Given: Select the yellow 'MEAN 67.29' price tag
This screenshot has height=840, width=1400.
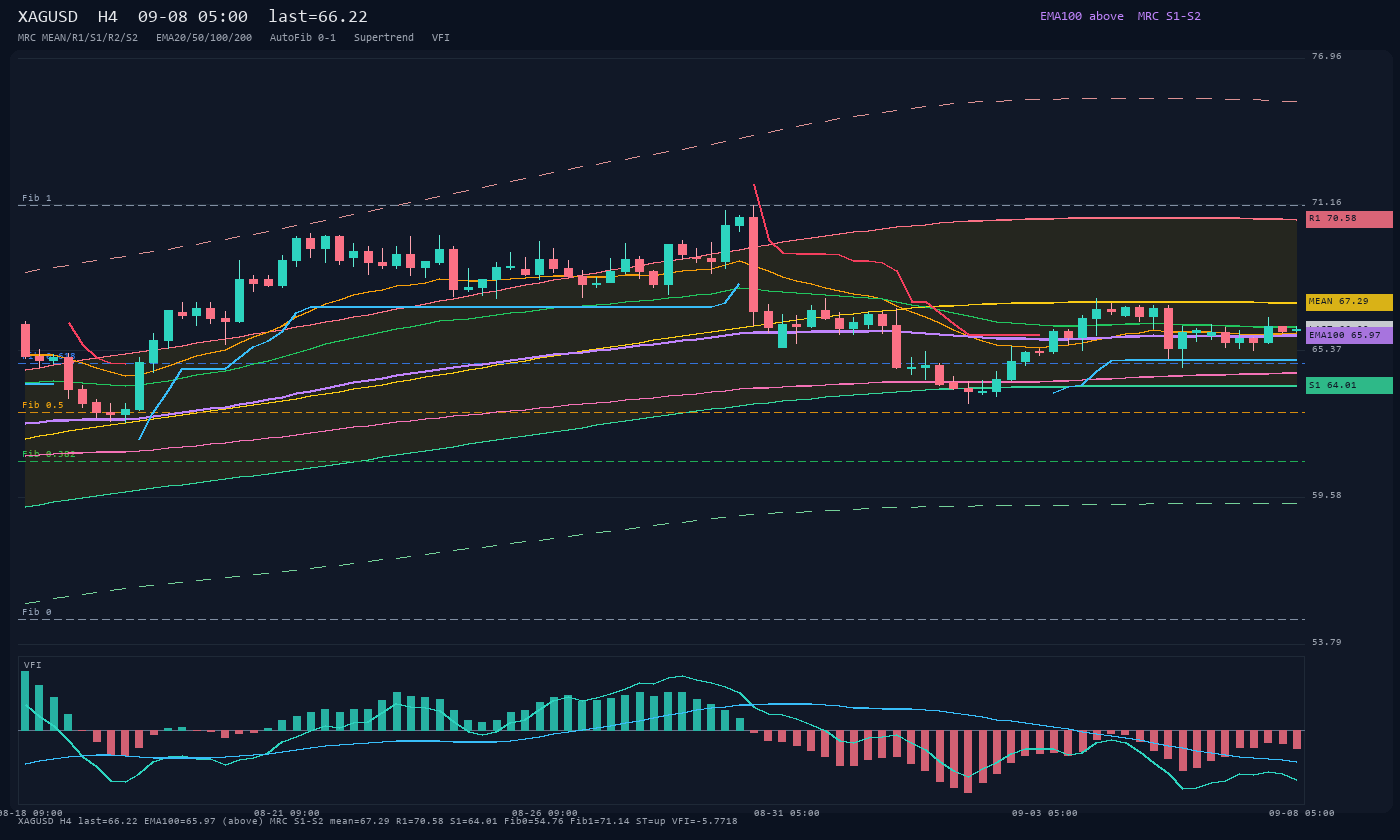Looking at the screenshot, I should point(1349,302).
